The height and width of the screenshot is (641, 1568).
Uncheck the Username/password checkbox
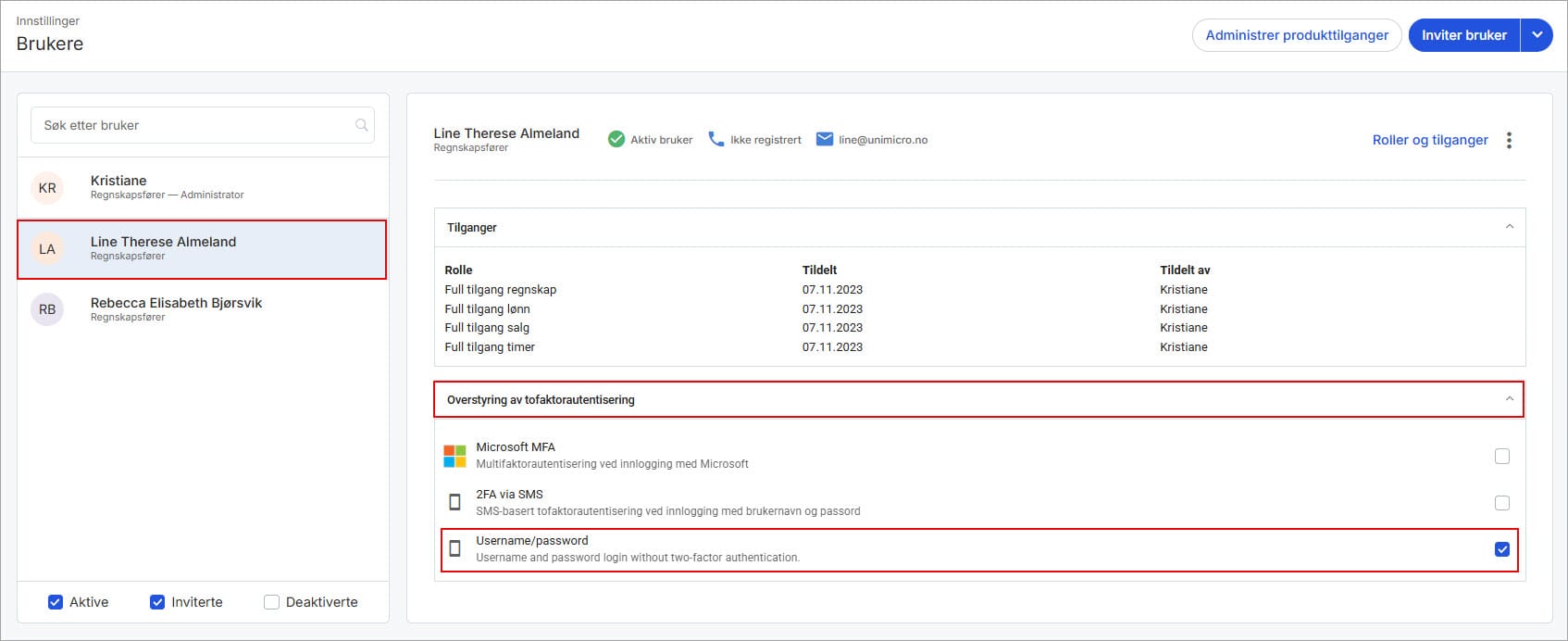(1502, 549)
